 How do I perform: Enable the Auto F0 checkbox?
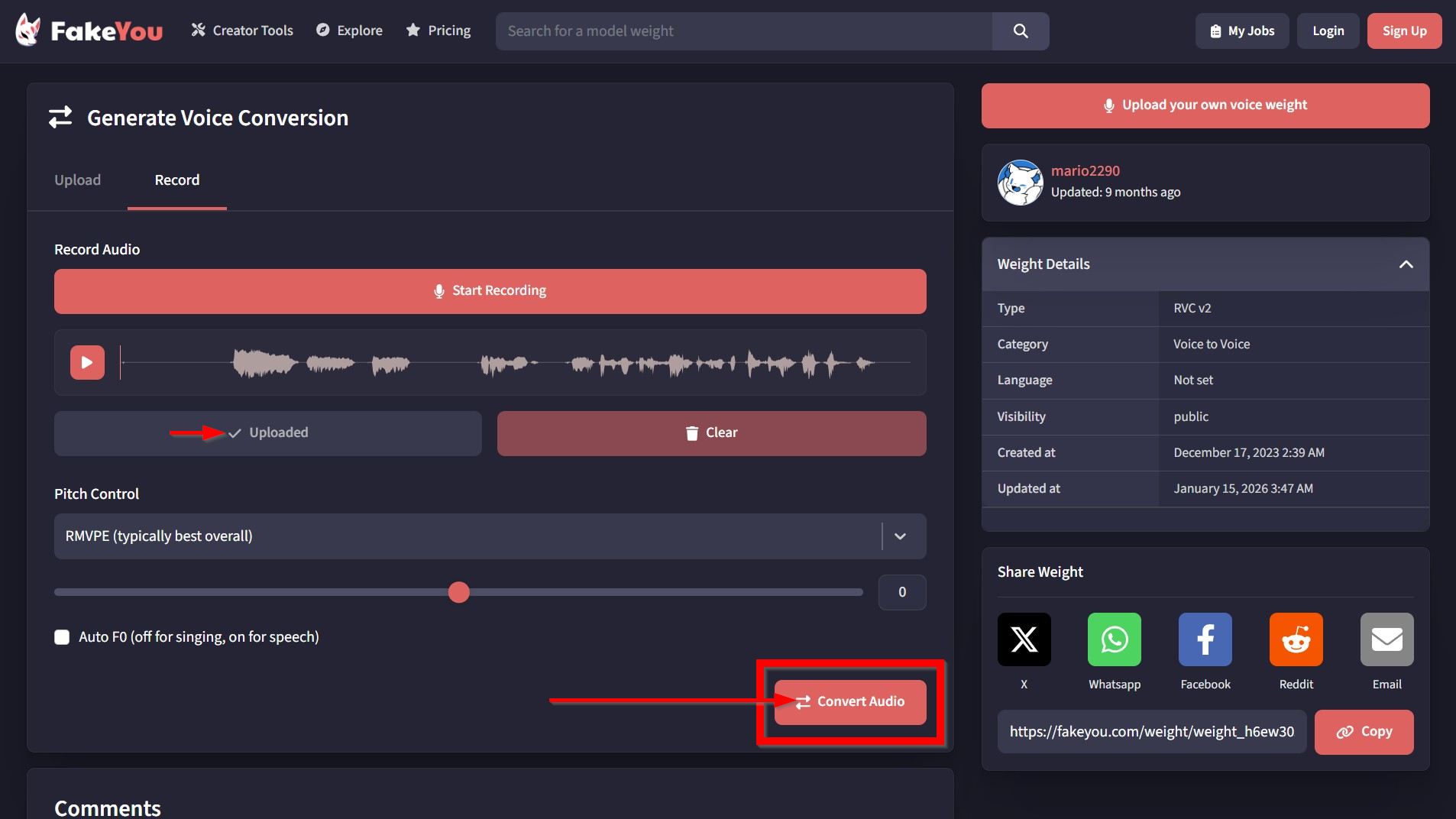pos(62,637)
